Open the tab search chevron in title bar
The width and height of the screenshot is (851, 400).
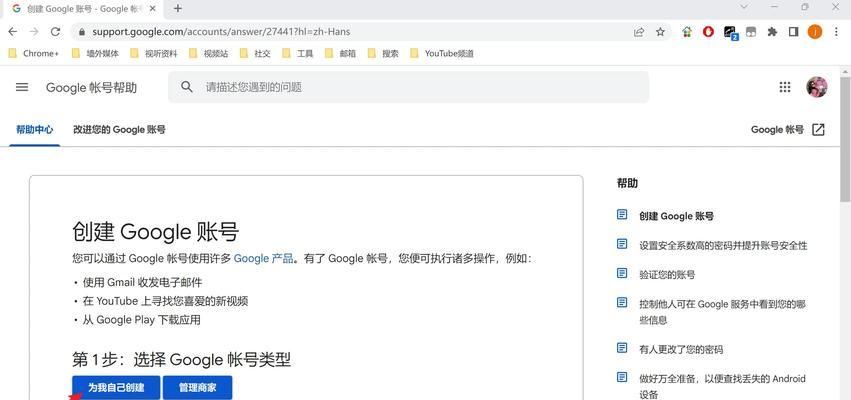pos(744,7)
